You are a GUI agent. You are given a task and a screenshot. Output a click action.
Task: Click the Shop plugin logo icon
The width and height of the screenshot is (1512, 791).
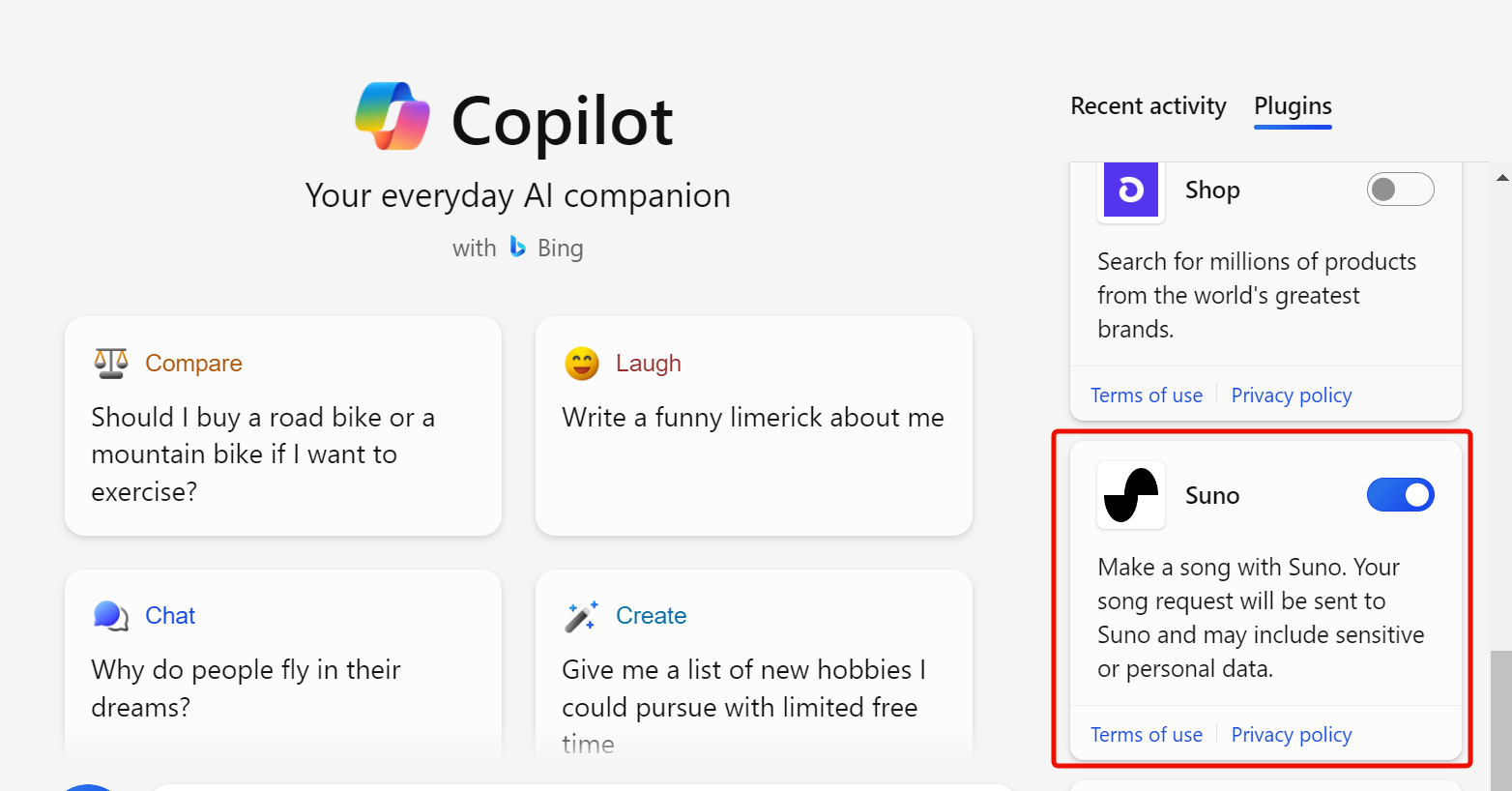[x=1130, y=190]
